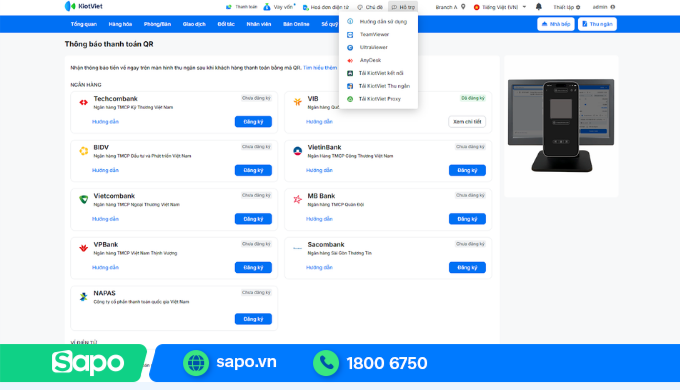Open the Hàng hóa tab
This screenshot has width=680, height=390.
[x=120, y=24]
